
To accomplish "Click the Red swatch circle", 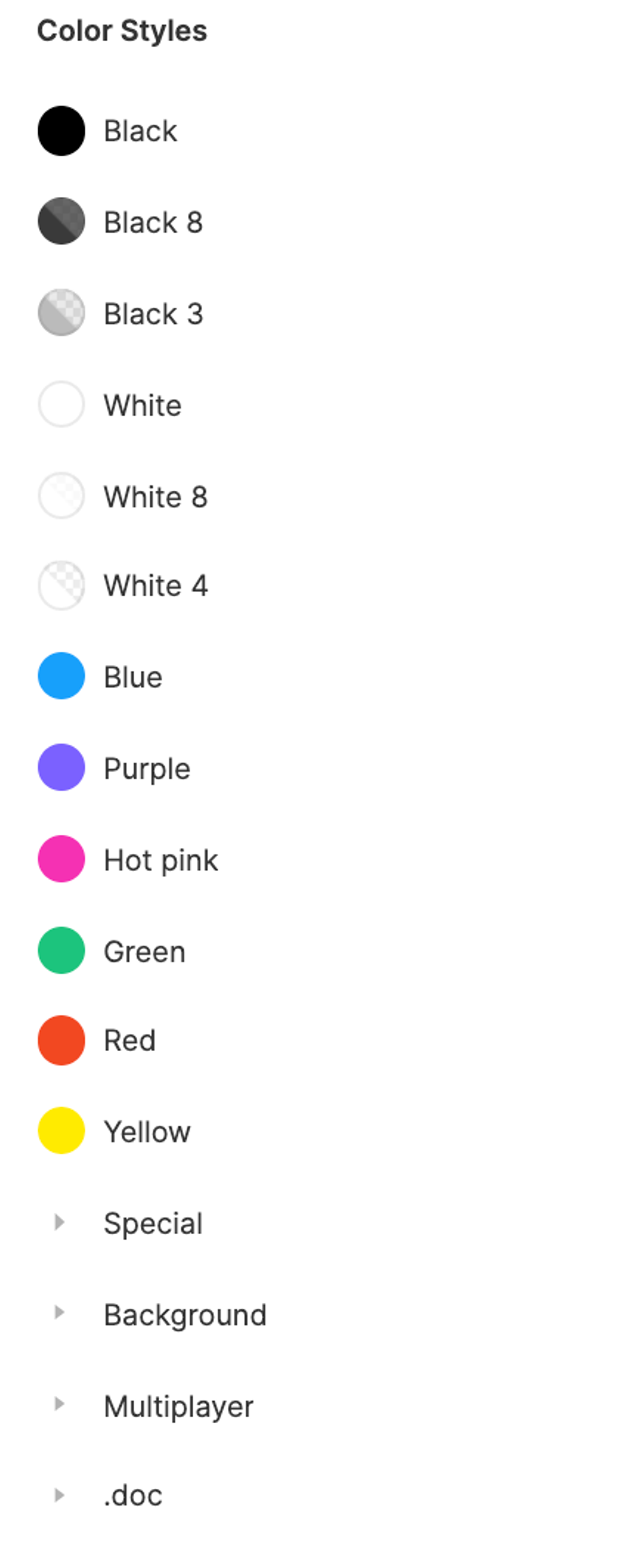I will click(61, 1040).
